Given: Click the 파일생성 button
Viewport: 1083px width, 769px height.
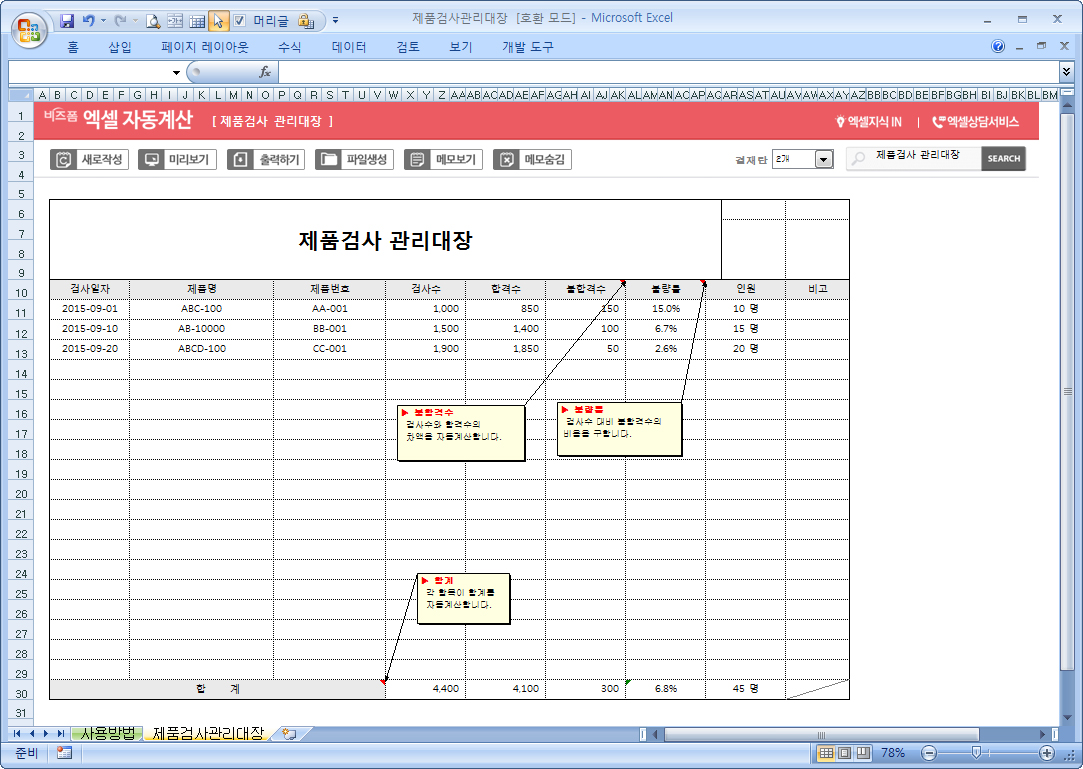Looking at the screenshot, I should point(354,160).
